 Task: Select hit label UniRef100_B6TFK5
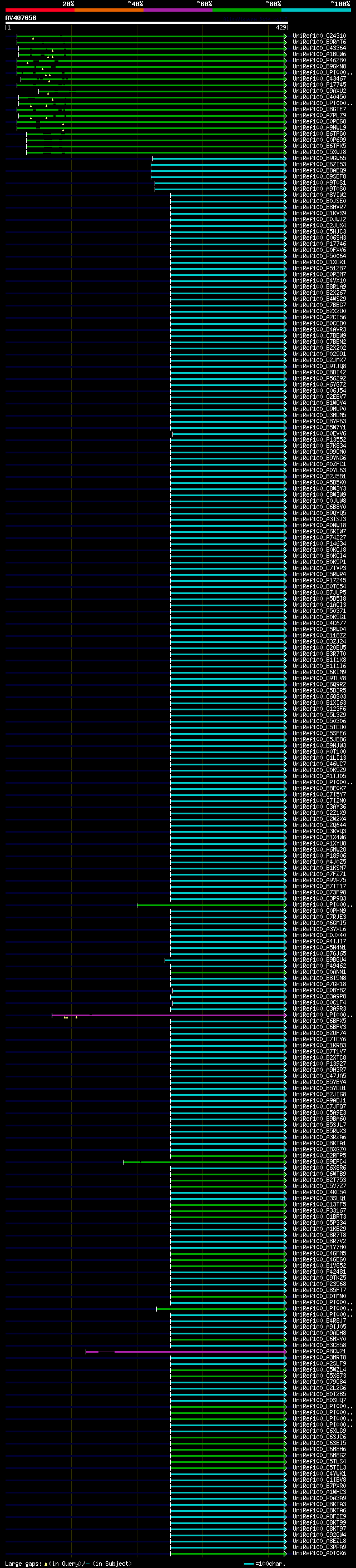319,146
